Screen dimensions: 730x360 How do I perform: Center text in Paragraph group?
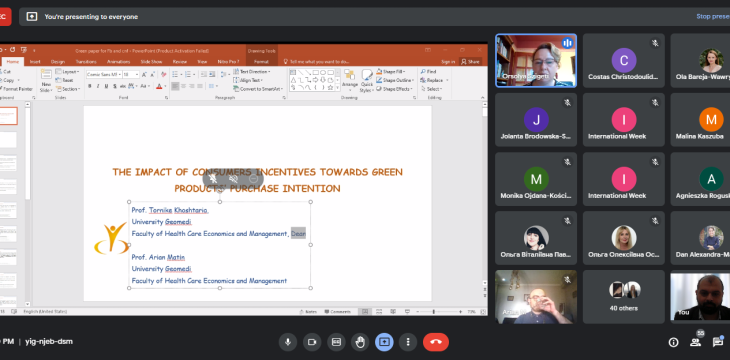pyautogui.click(x=183, y=86)
